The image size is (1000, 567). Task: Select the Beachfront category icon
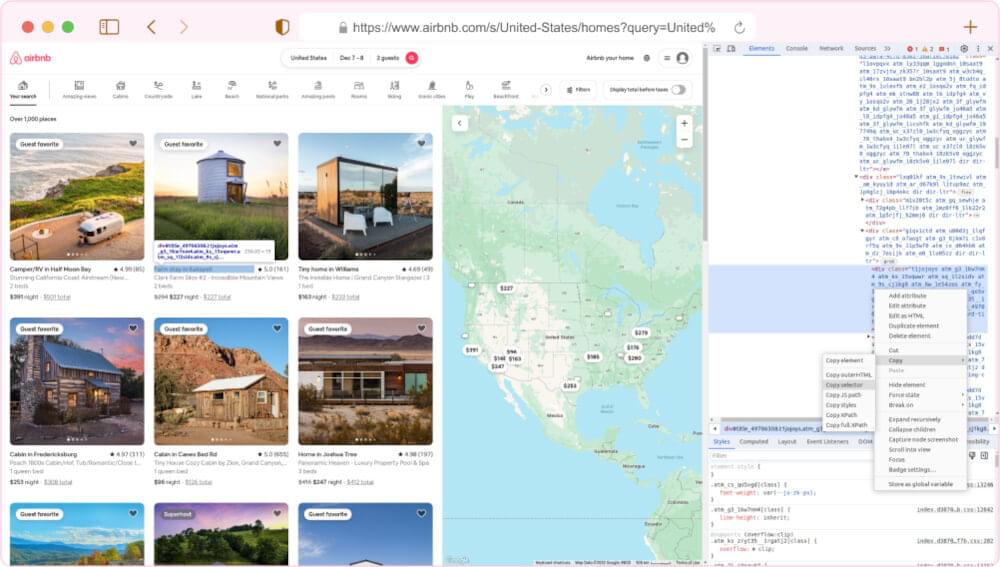pyautogui.click(x=506, y=90)
